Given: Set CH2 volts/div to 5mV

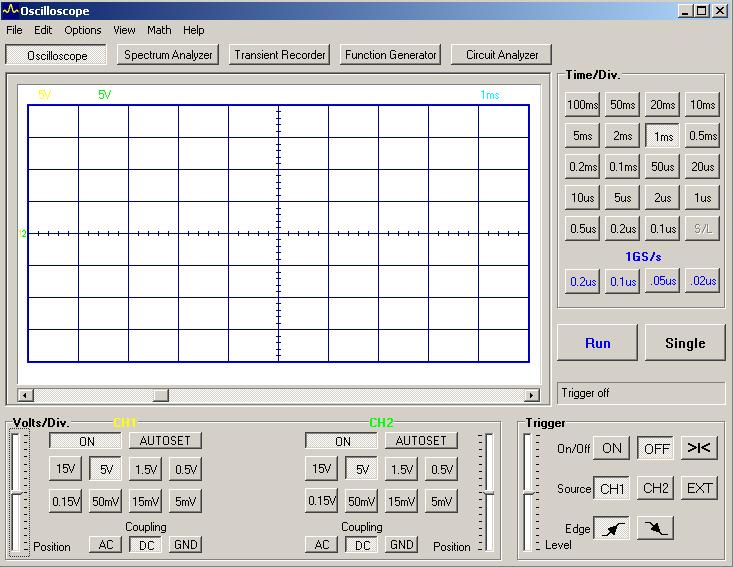Looking at the screenshot, I should tap(441, 502).
